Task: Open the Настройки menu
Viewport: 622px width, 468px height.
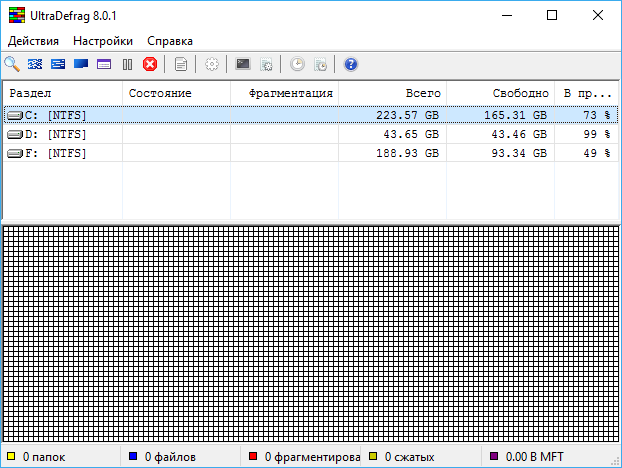Action: click(x=103, y=41)
